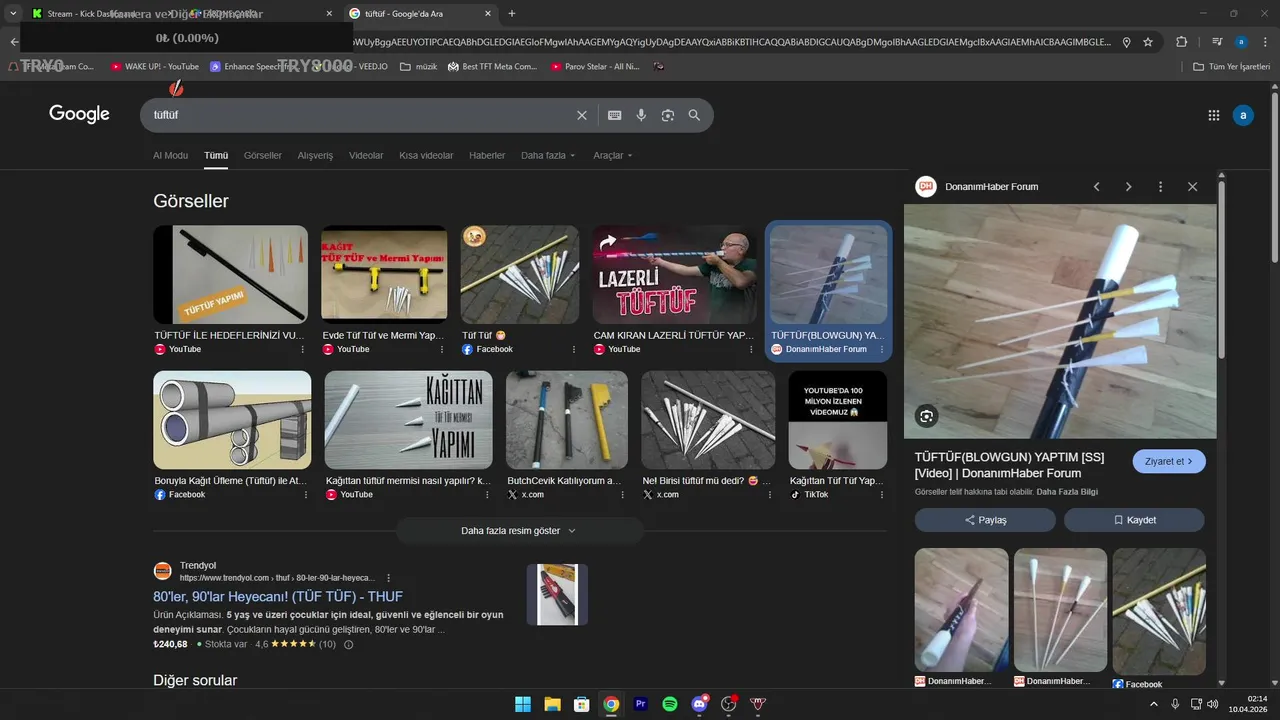Open TikTok Kağıttan Tüf Tüf thumbnail
1280x720 pixels.
tap(838, 420)
